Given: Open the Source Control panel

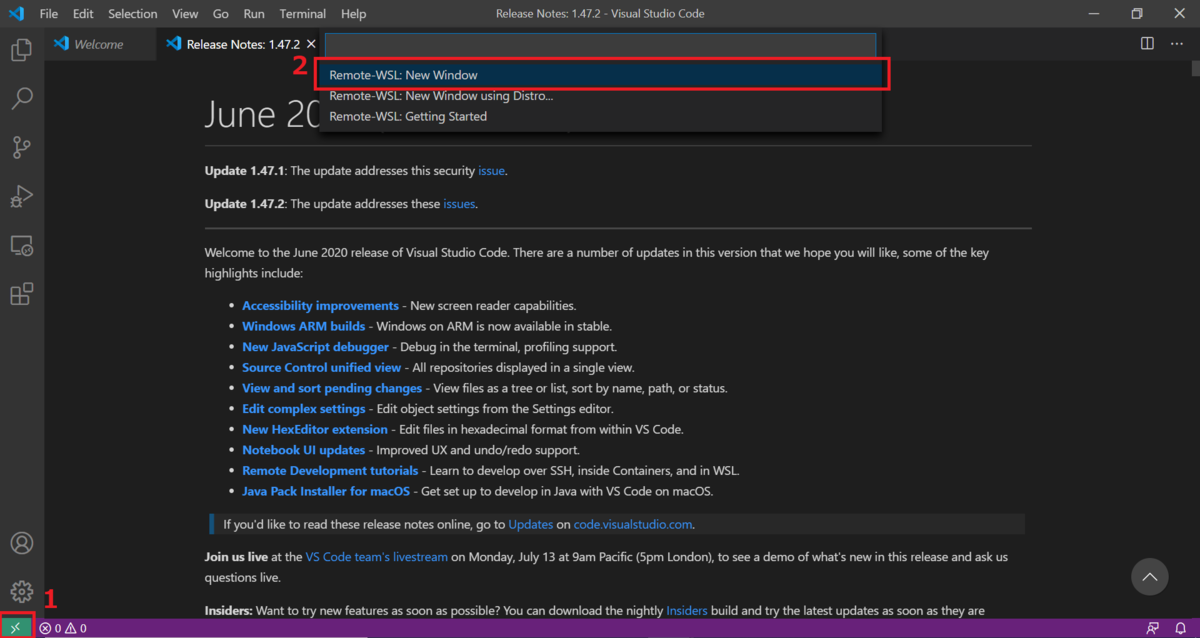Looking at the screenshot, I should (21, 146).
